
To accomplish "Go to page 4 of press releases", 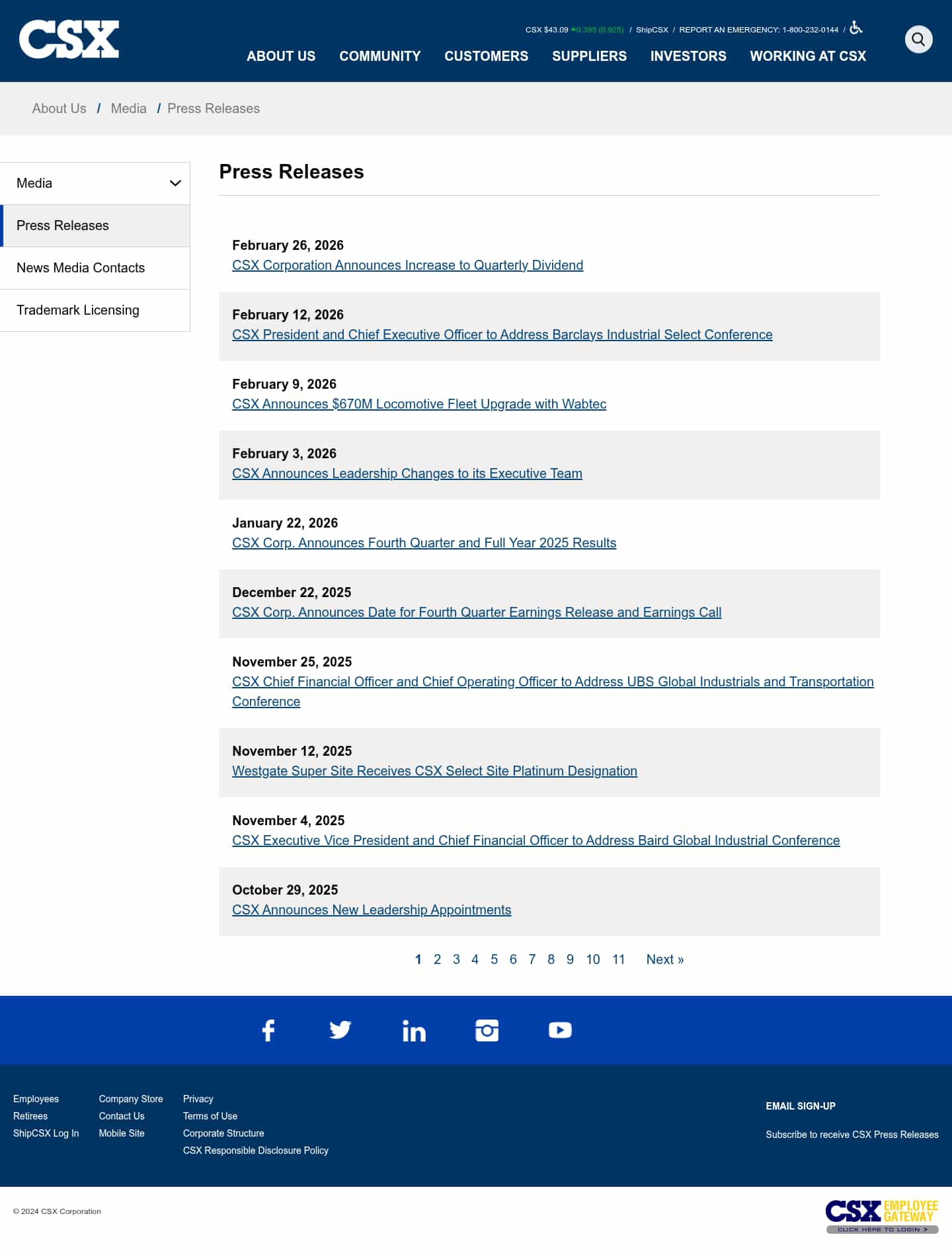I will pyautogui.click(x=475, y=959).
